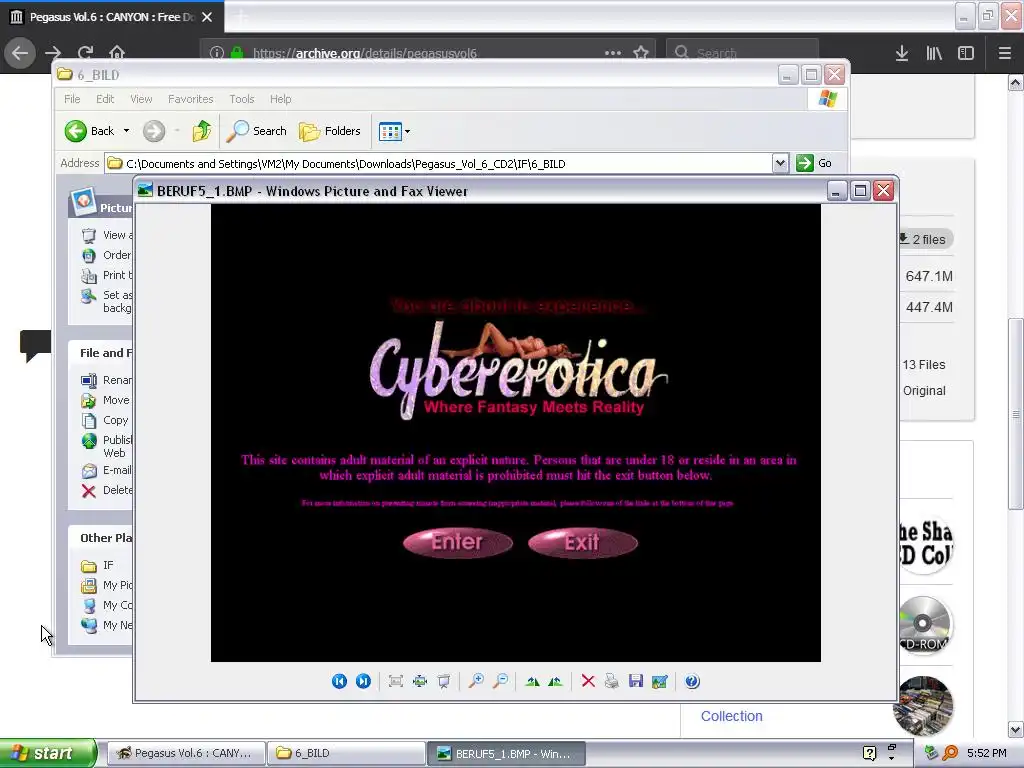The image size is (1024, 768).
Task: Toggle the Folders pane button
Action: pyautogui.click(x=330, y=131)
